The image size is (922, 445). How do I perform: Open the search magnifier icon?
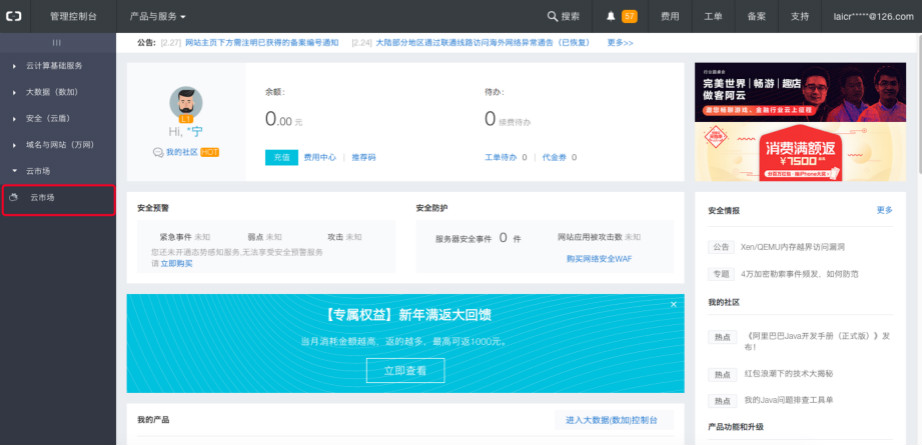(552, 16)
